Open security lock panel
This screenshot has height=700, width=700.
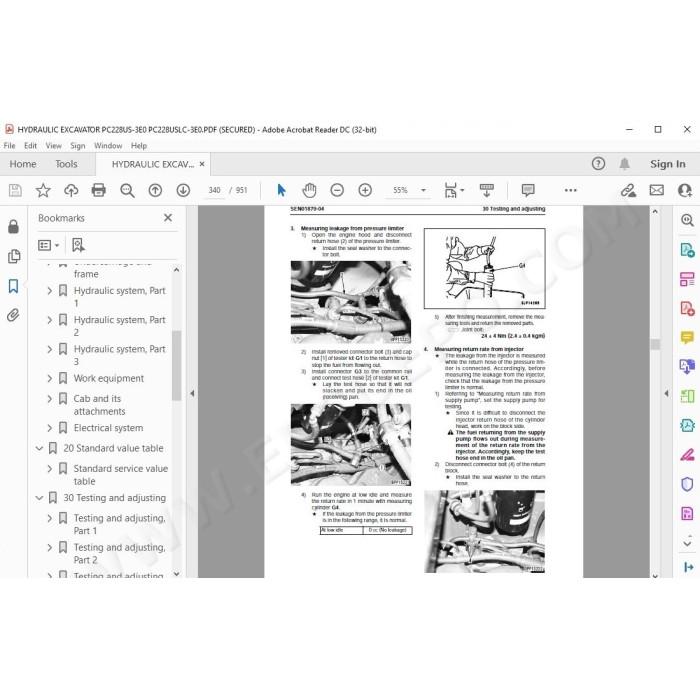pos(13,227)
